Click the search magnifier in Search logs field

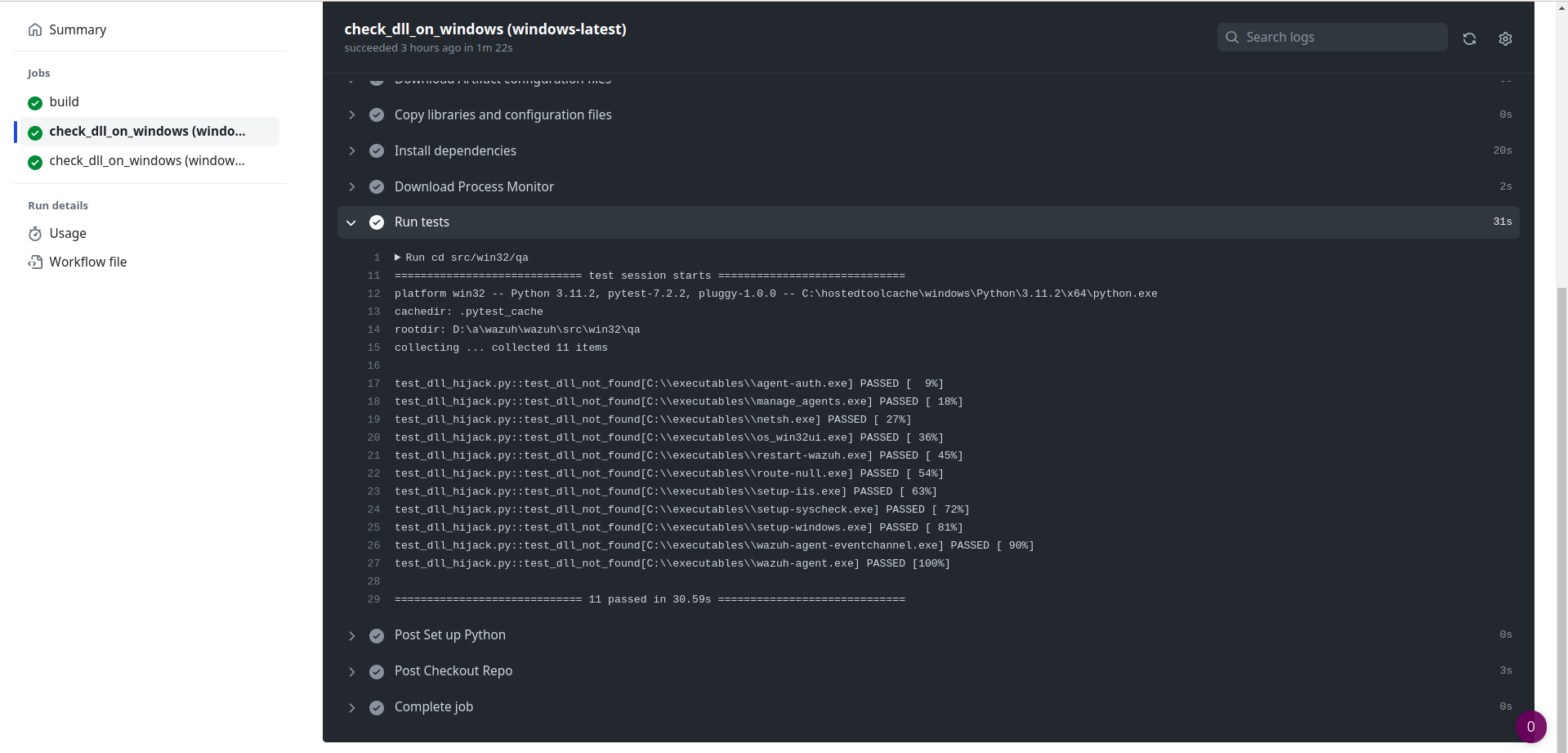pos(1231,37)
